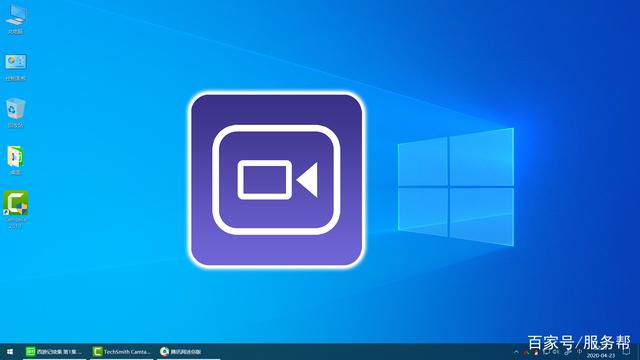
Task: Click the large purple video camera logo
Action: click(276, 180)
